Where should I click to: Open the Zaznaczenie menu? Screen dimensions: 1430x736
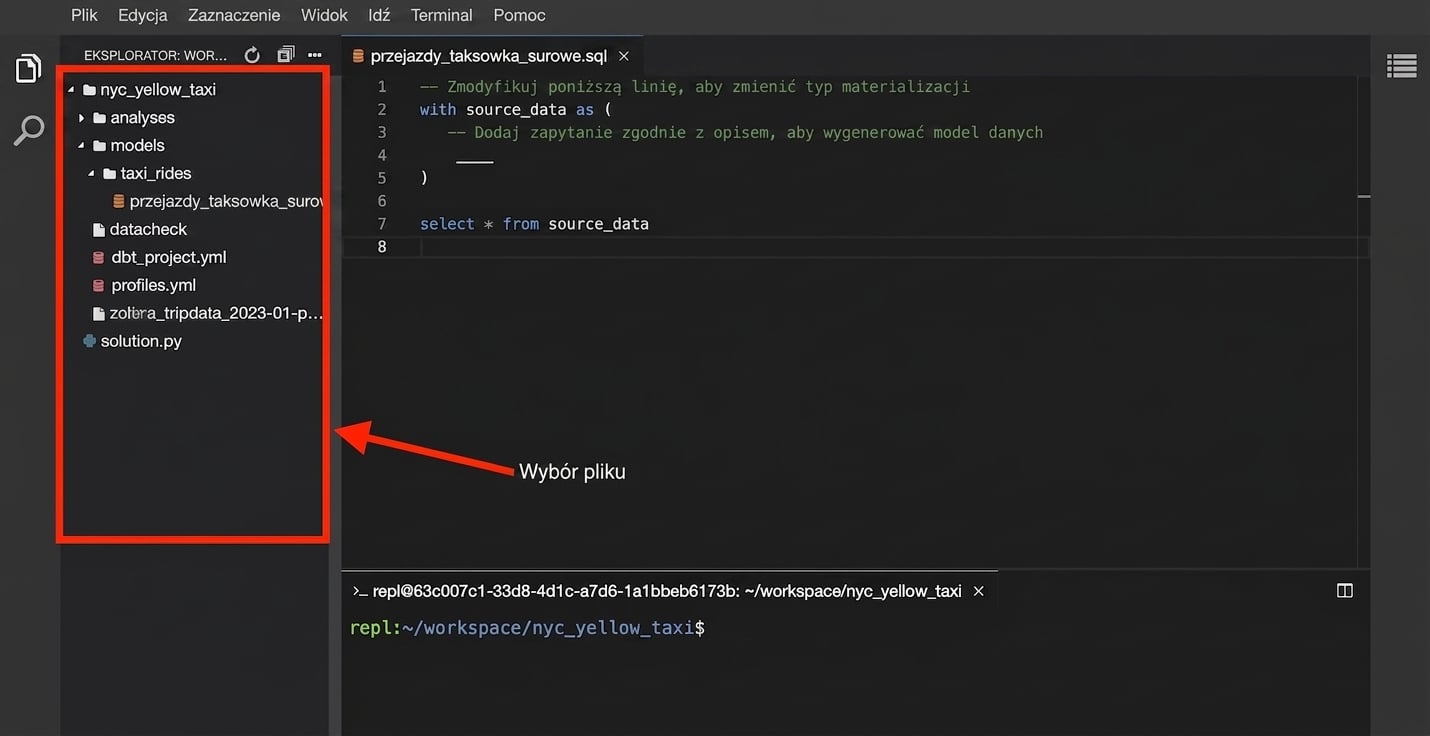[234, 15]
